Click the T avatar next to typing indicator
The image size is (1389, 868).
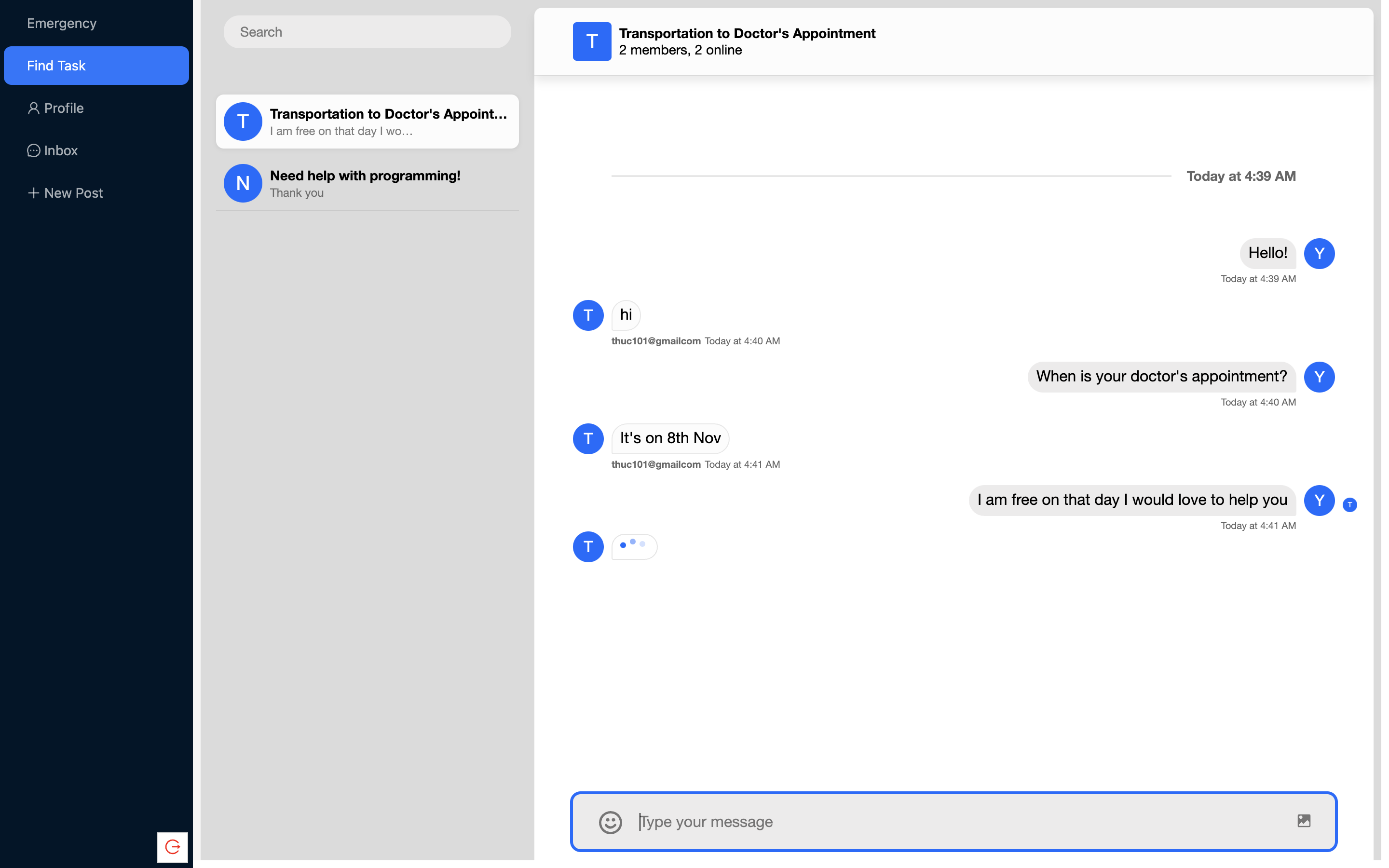click(x=588, y=546)
